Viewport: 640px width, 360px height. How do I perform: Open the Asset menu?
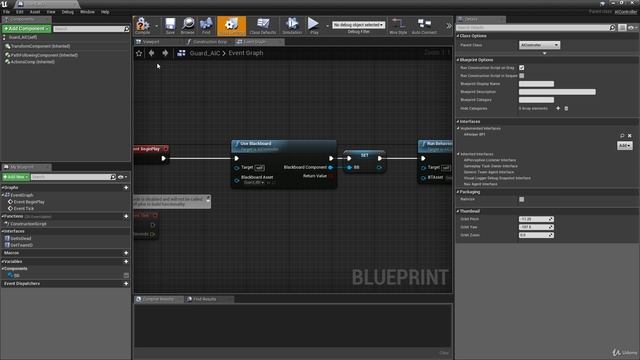[35, 12]
